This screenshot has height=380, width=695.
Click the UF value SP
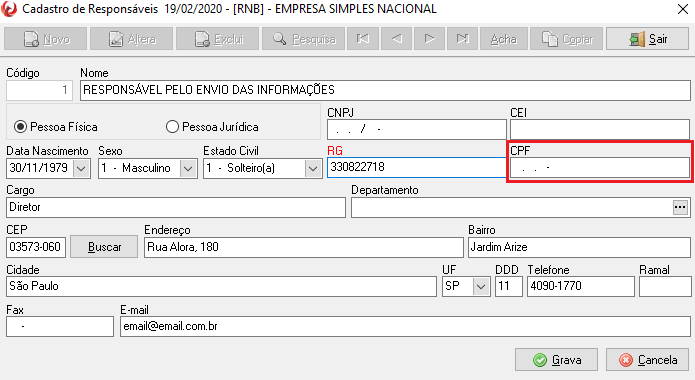tap(453, 286)
